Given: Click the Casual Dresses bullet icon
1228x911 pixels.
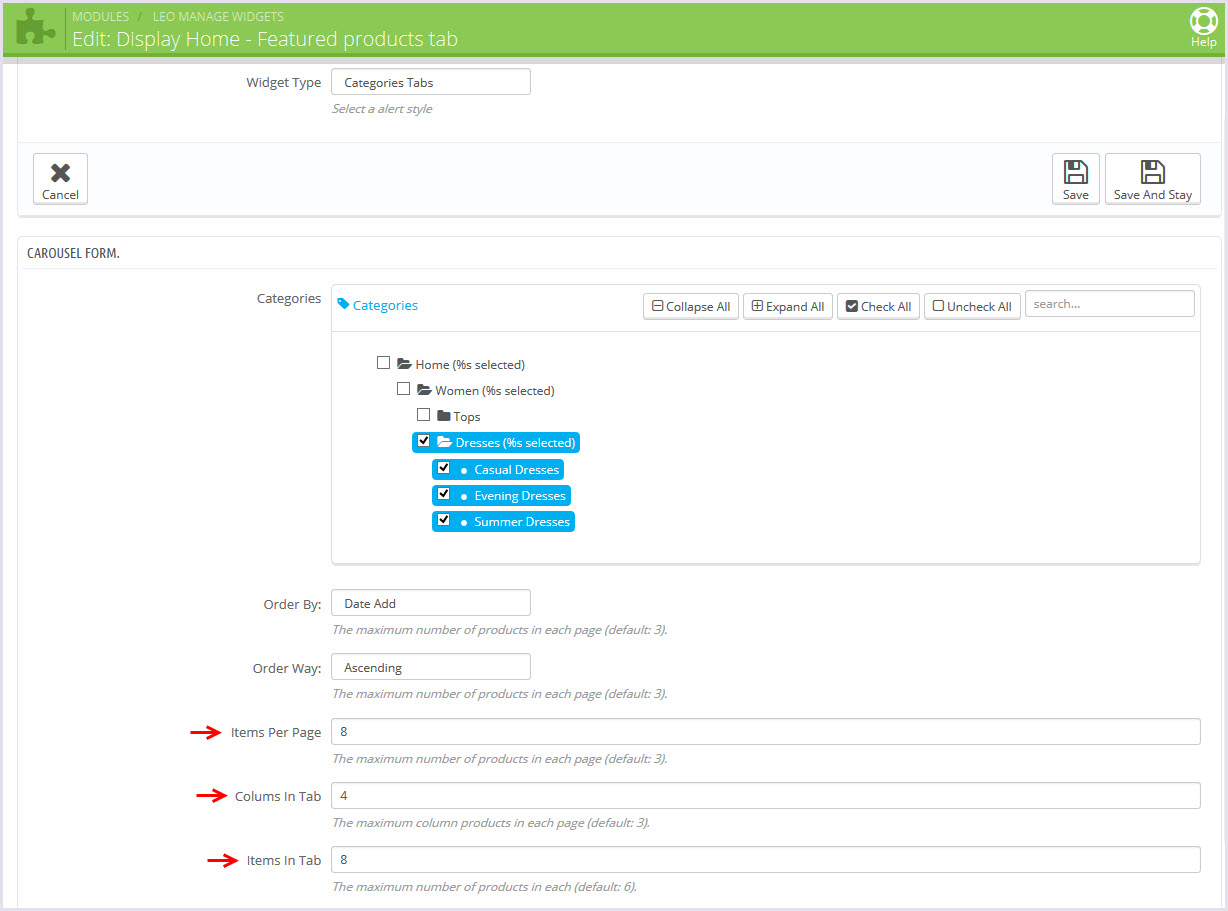Looking at the screenshot, I should 464,470.
